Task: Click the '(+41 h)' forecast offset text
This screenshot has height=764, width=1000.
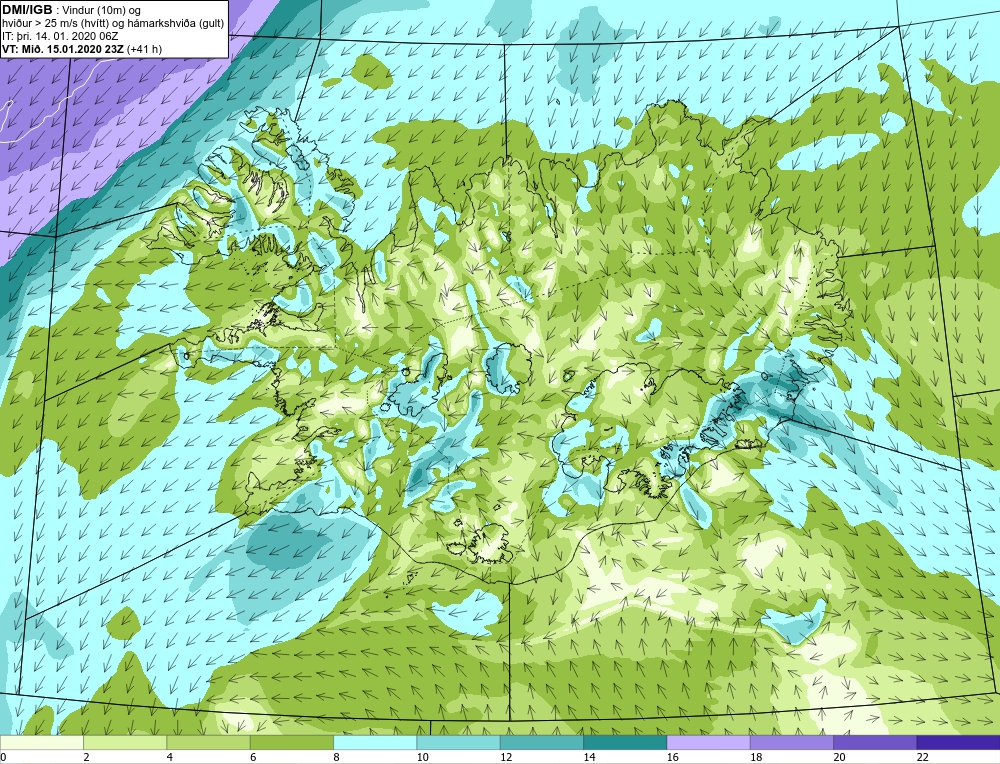Action: click(145, 49)
